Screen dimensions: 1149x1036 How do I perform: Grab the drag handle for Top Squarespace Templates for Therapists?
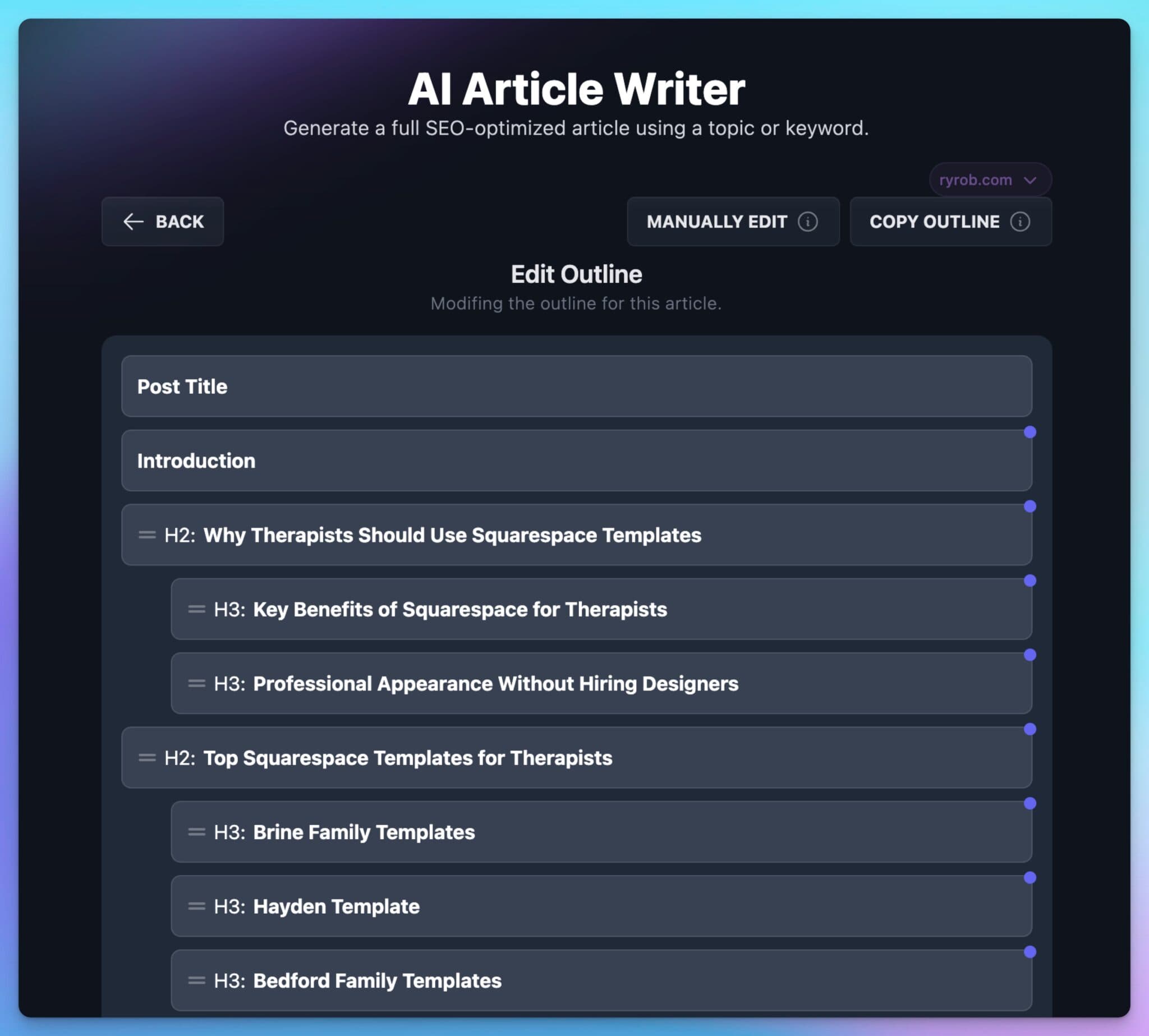coord(147,758)
